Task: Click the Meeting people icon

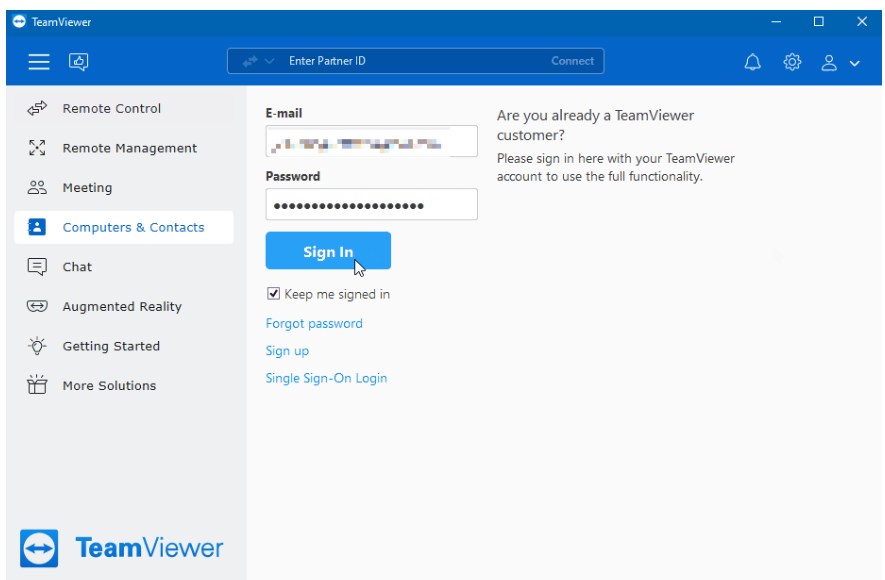Action: [37, 187]
